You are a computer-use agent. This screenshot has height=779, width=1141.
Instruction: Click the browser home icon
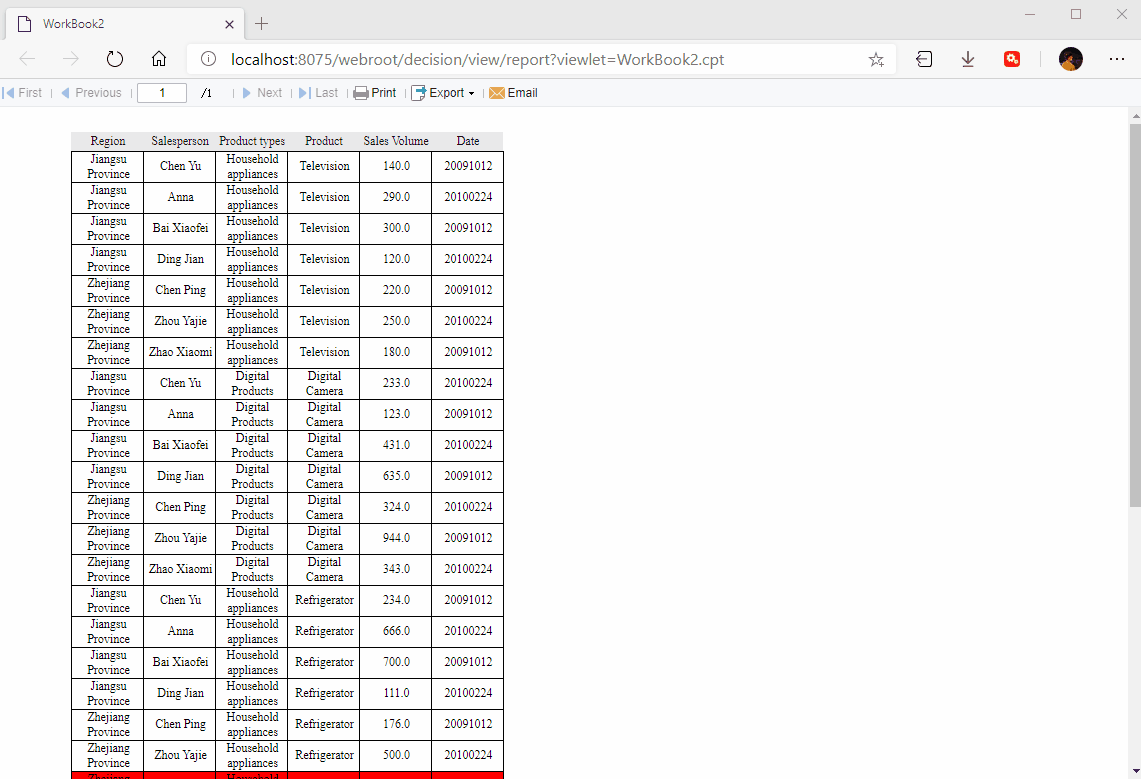pos(158,58)
